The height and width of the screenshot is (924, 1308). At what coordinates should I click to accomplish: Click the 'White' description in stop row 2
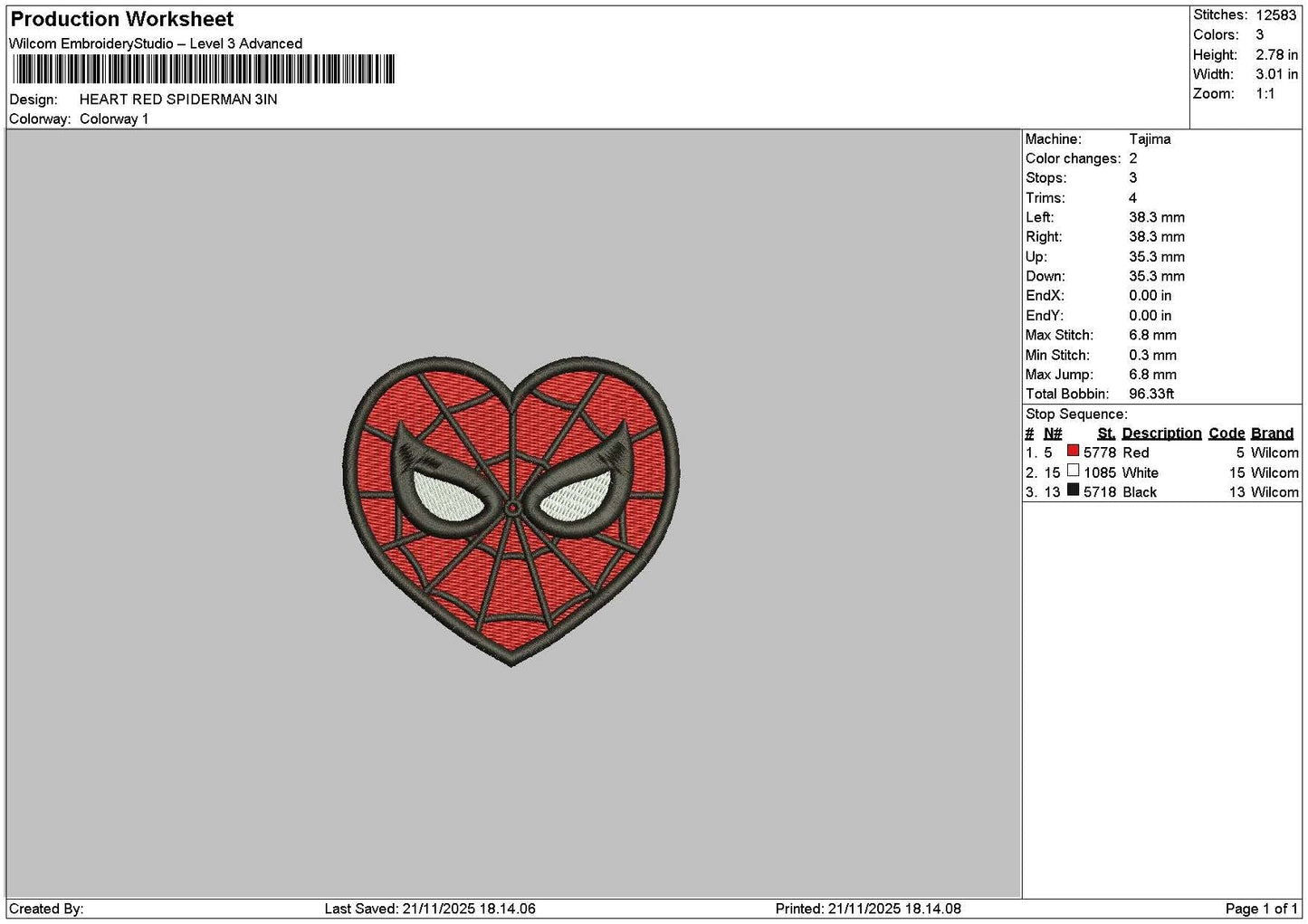click(x=1140, y=473)
